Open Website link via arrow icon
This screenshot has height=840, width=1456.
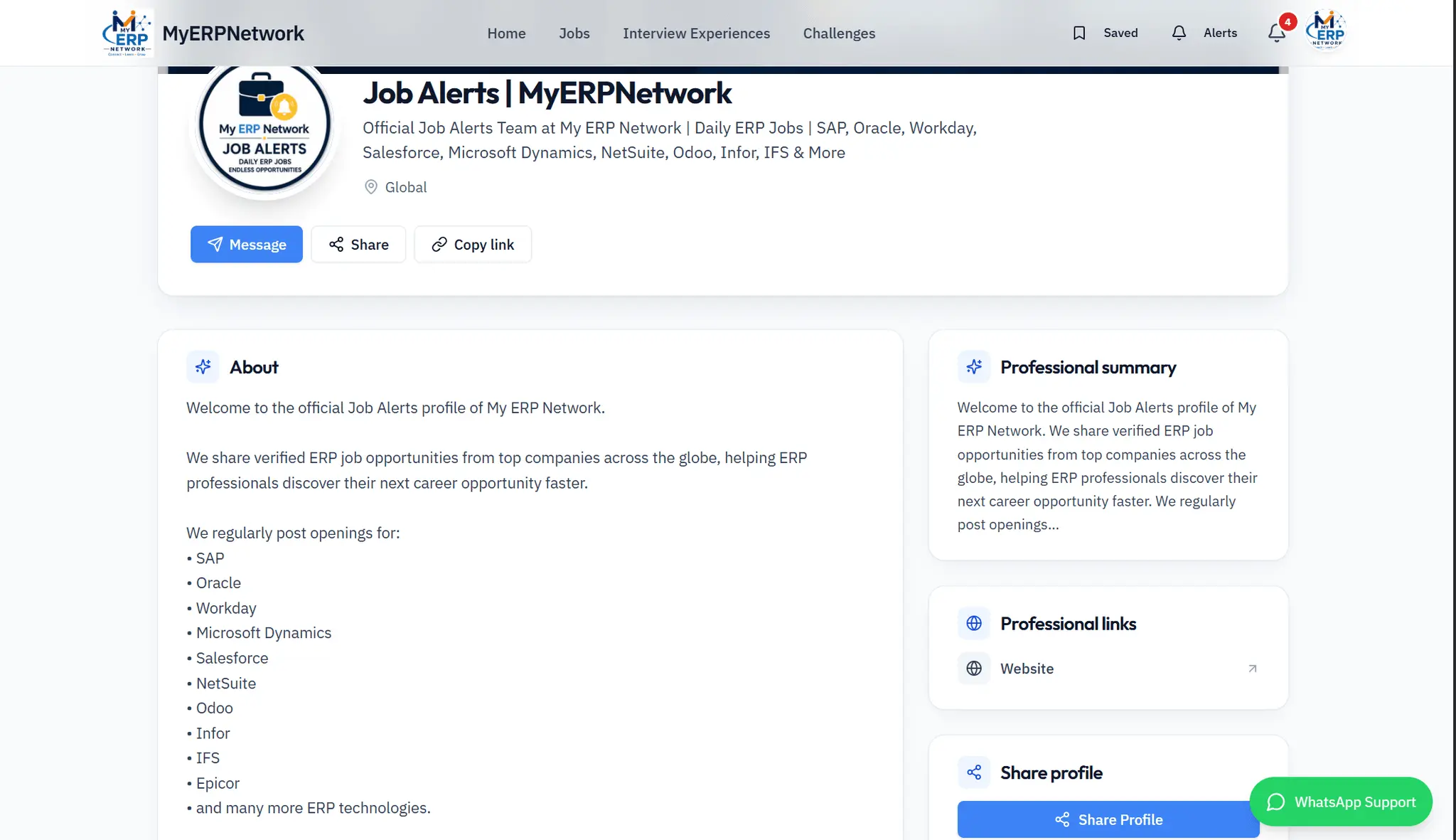pyautogui.click(x=1253, y=669)
